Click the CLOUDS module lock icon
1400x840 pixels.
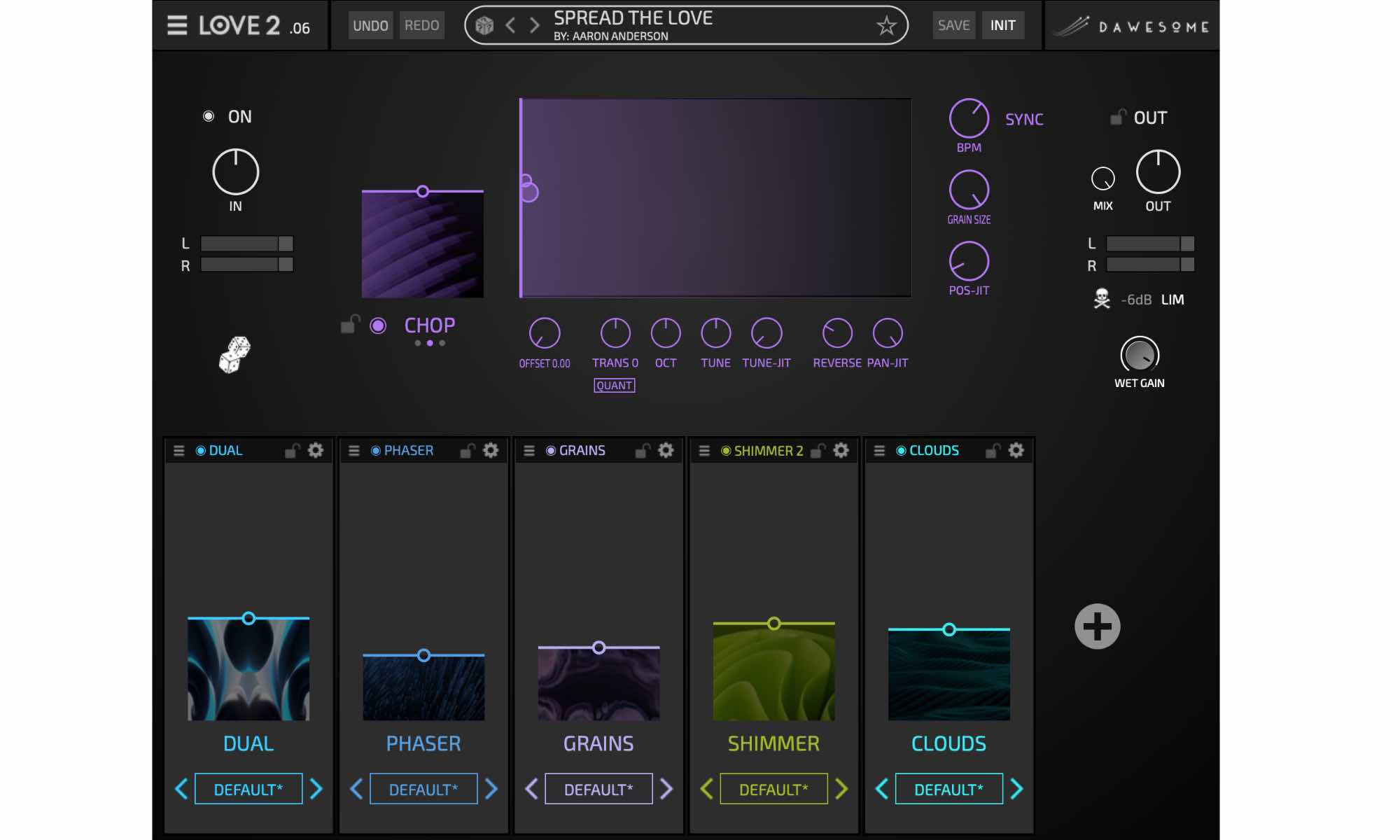(x=993, y=450)
